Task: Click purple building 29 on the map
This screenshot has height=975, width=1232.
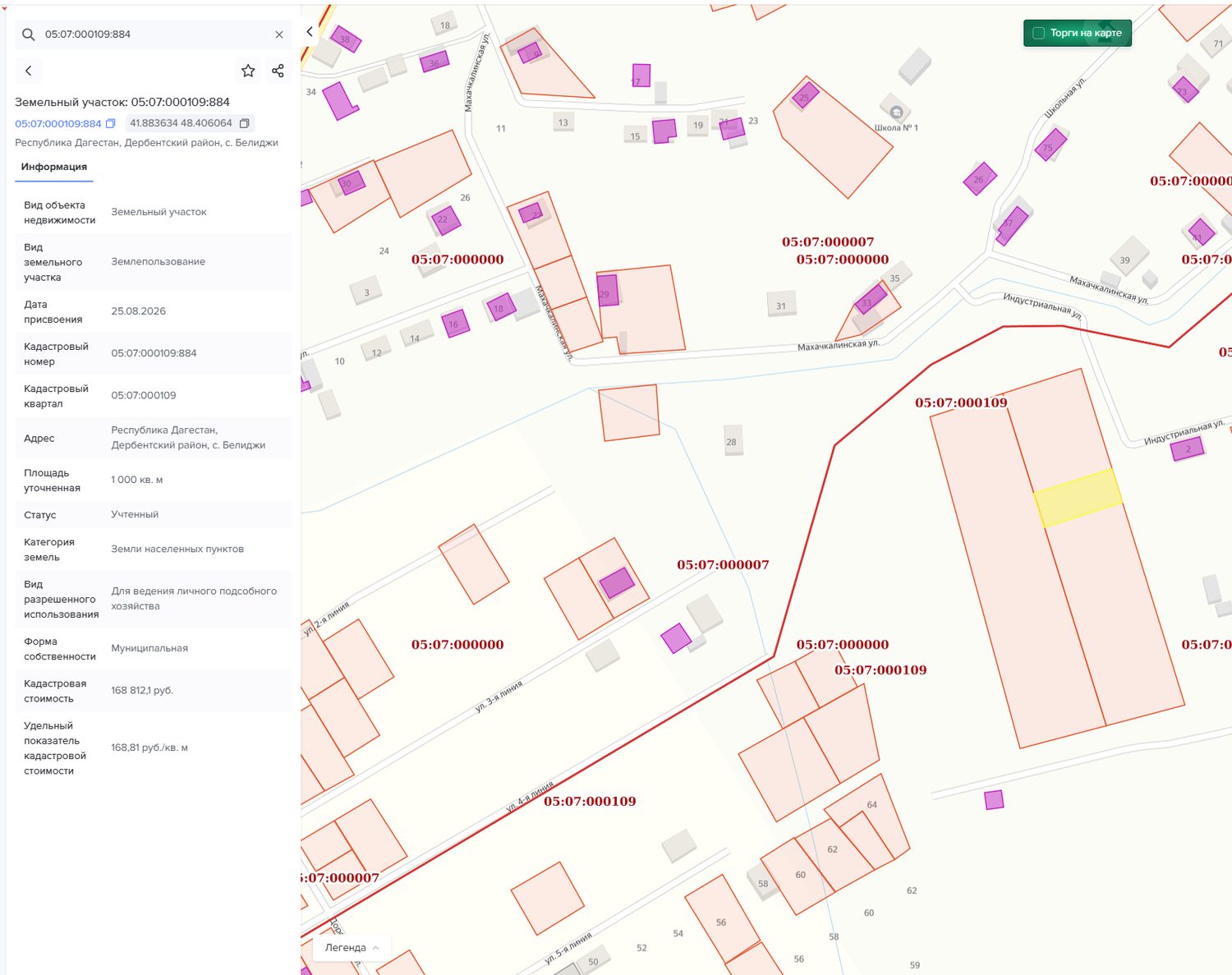Action: (608, 290)
